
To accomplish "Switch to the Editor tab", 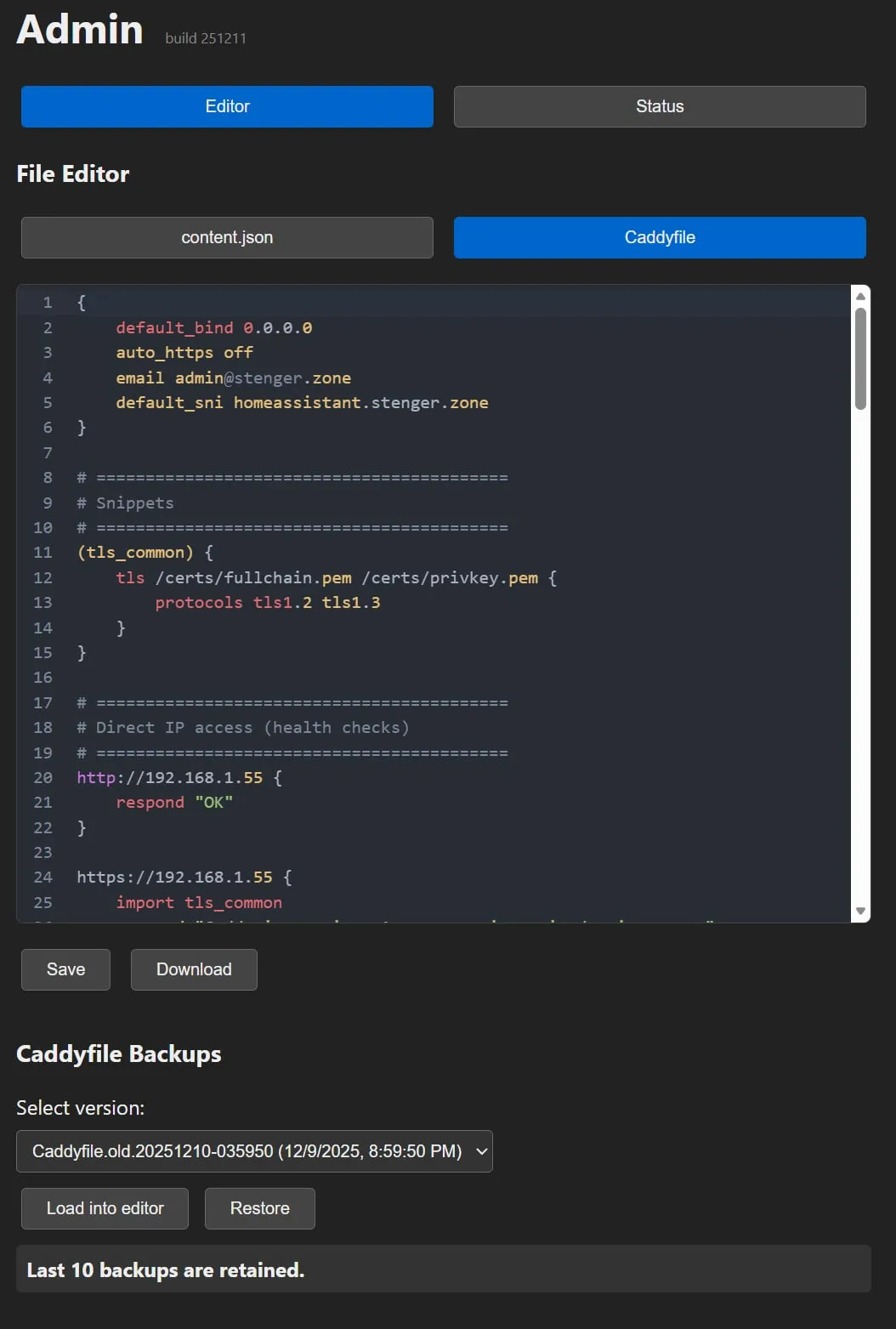I will (227, 106).
